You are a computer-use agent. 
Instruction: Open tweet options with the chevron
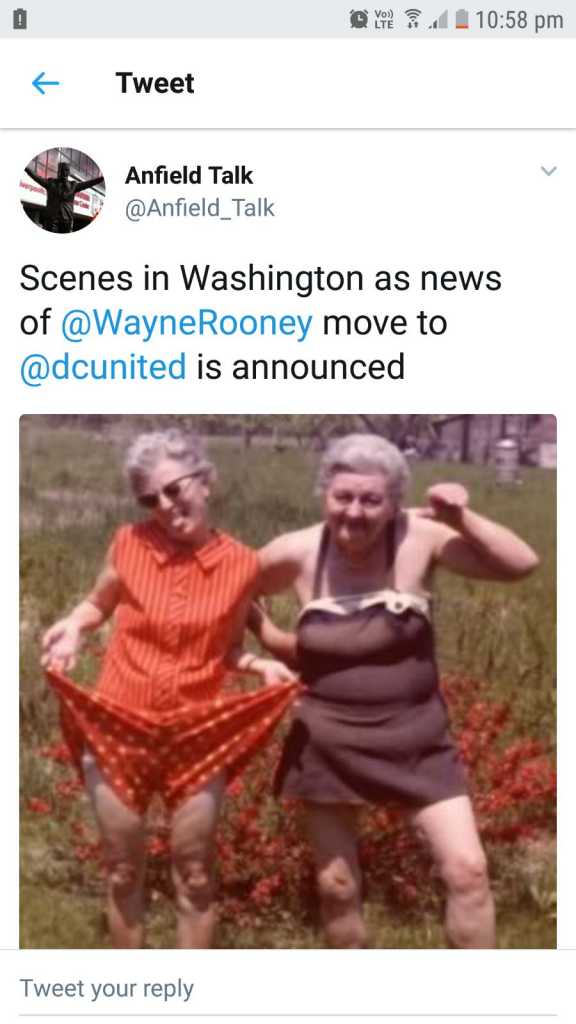pos(549,171)
